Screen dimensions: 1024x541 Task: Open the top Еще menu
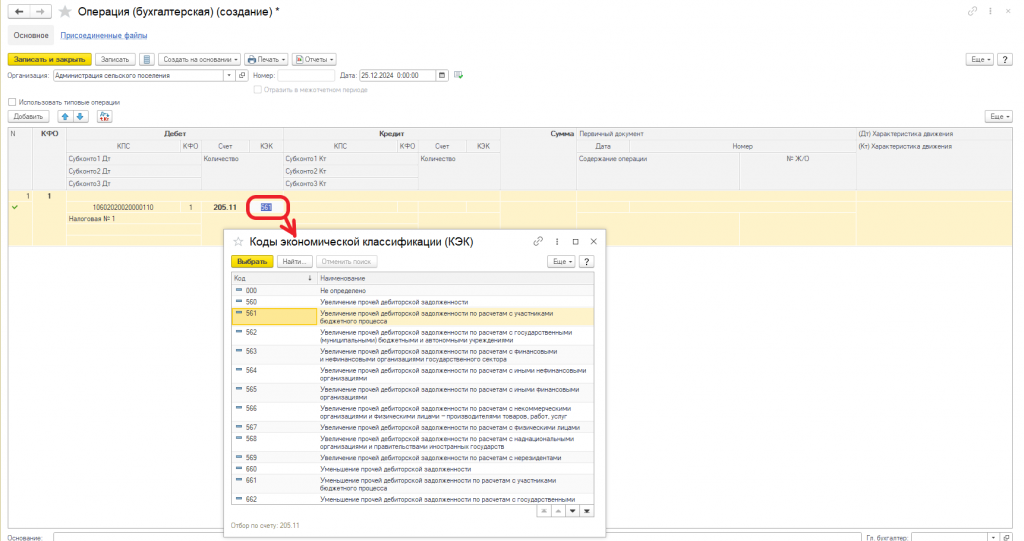980,59
